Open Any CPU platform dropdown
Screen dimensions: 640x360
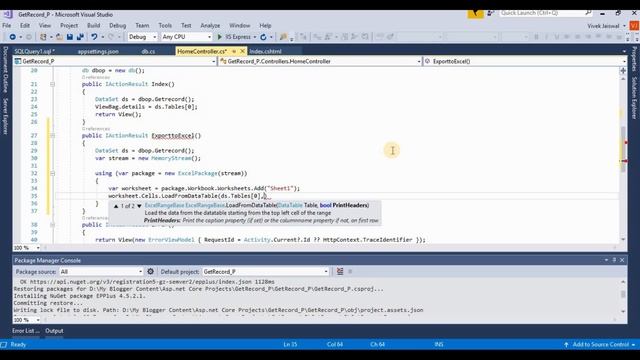coord(186,37)
